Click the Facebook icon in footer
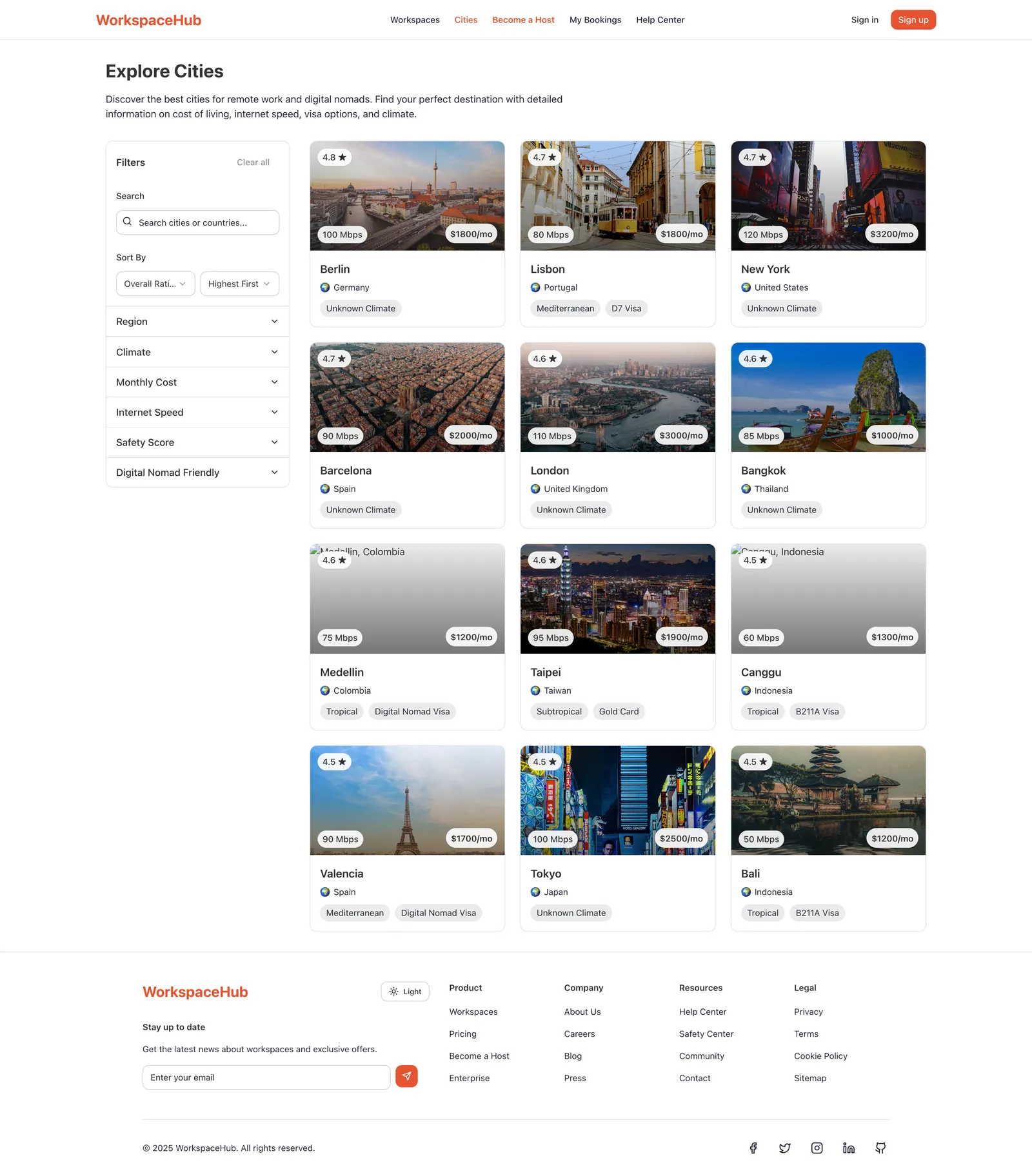This screenshot has height=1176, width=1032. [x=753, y=1148]
